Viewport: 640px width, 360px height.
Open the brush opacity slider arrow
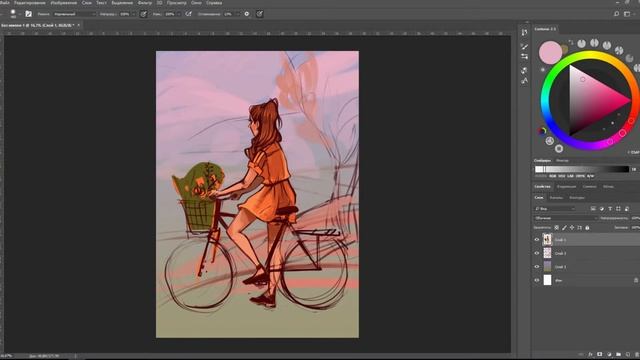pyautogui.click(x=133, y=14)
